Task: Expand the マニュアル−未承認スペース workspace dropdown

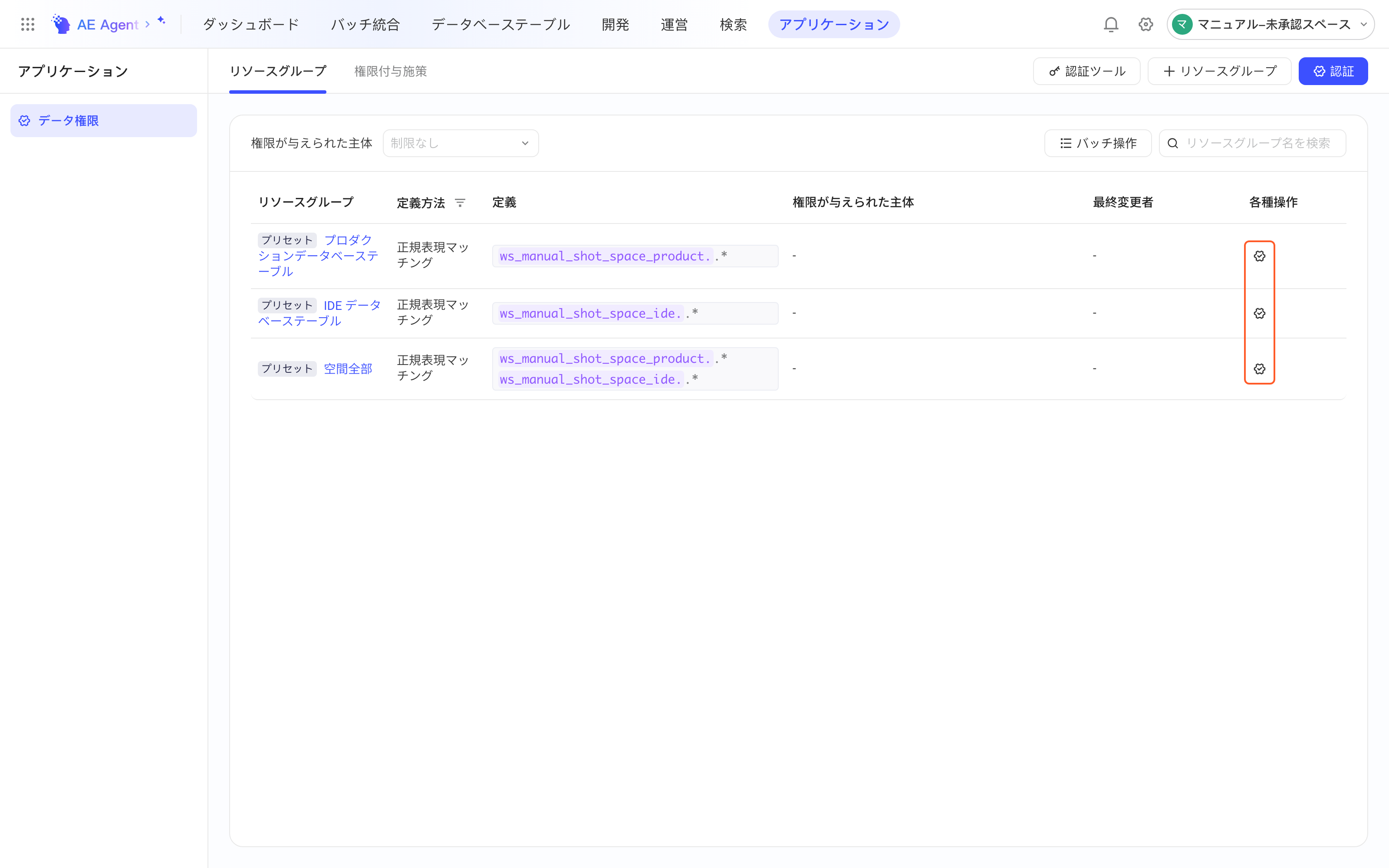Action: point(1270,24)
